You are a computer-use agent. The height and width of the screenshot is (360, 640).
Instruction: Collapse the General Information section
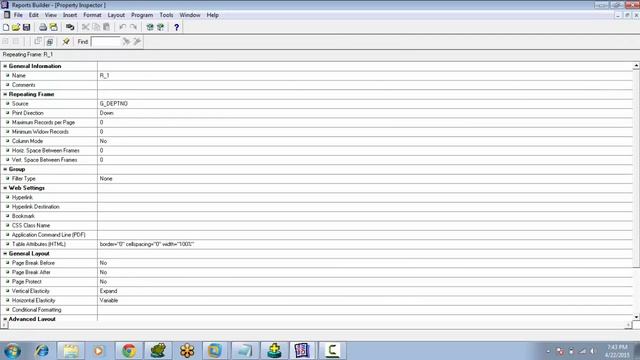coord(5,66)
